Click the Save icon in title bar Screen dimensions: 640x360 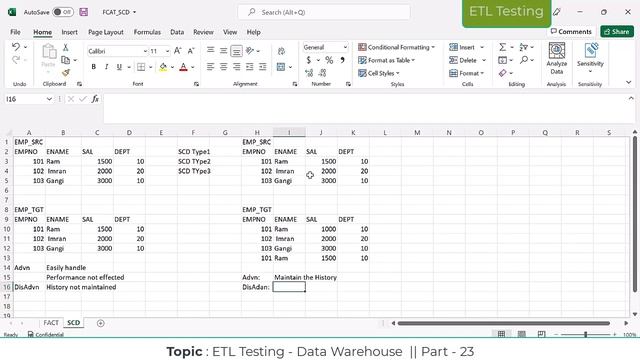pos(84,12)
